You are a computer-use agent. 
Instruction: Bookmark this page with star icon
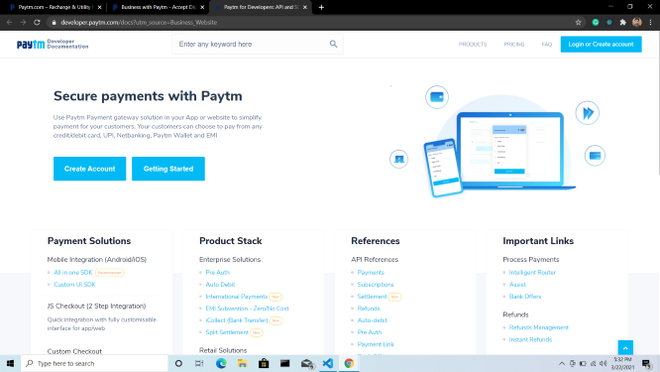(x=578, y=22)
